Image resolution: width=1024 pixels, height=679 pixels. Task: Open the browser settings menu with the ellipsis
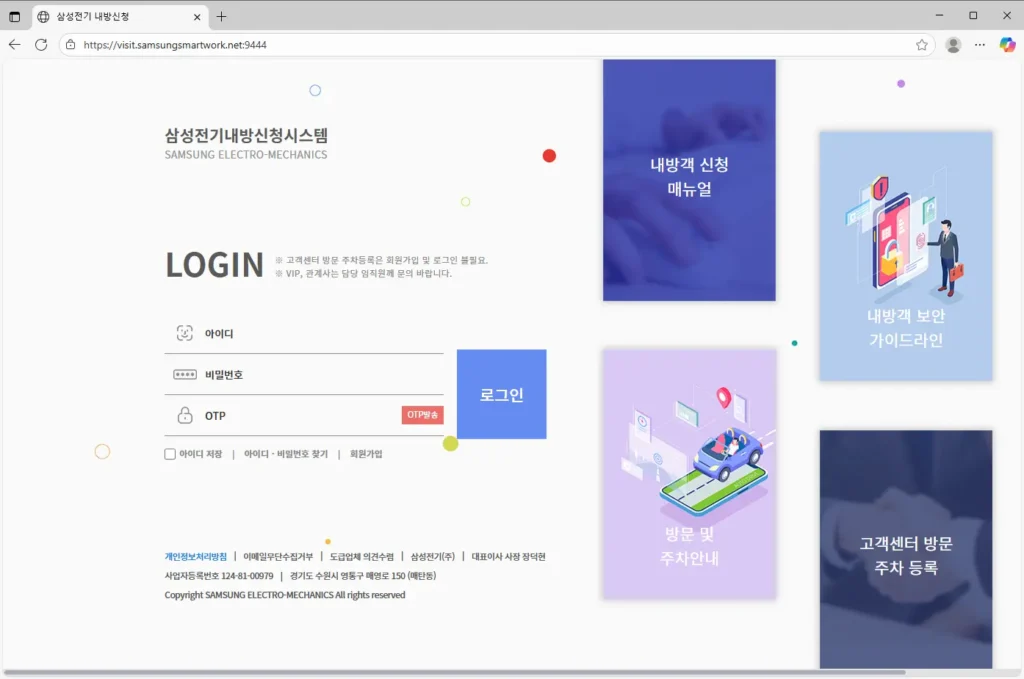pyautogui.click(x=980, y=44)
